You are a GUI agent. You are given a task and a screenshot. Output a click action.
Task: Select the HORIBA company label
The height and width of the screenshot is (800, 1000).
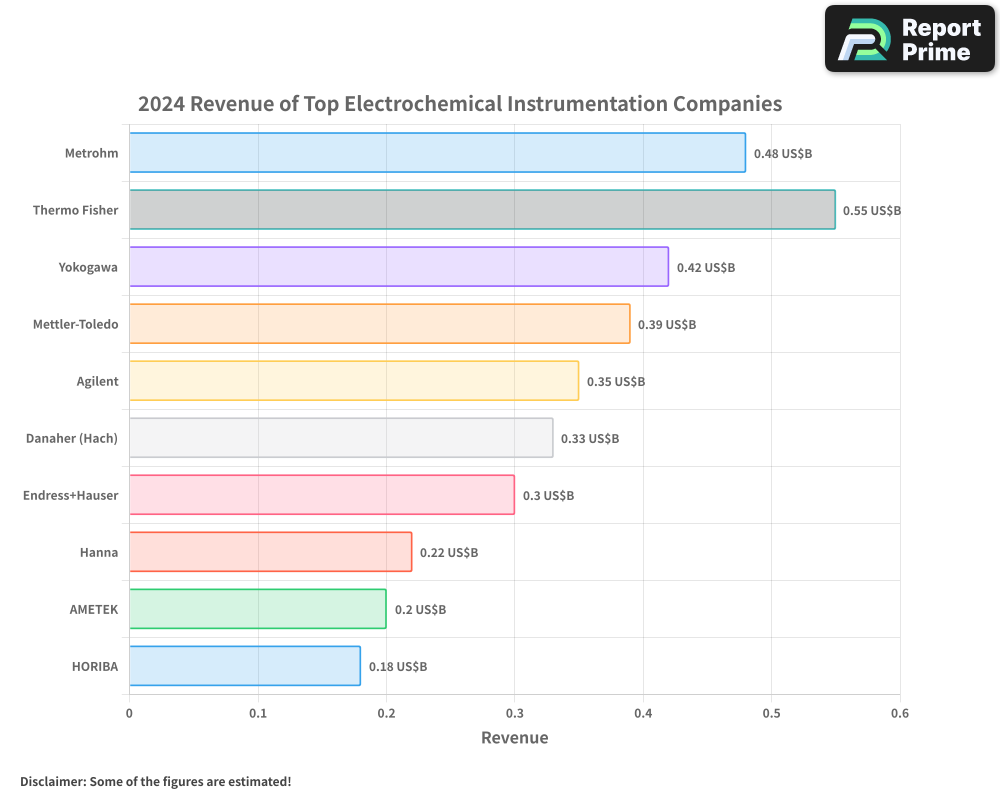(95, 666)
